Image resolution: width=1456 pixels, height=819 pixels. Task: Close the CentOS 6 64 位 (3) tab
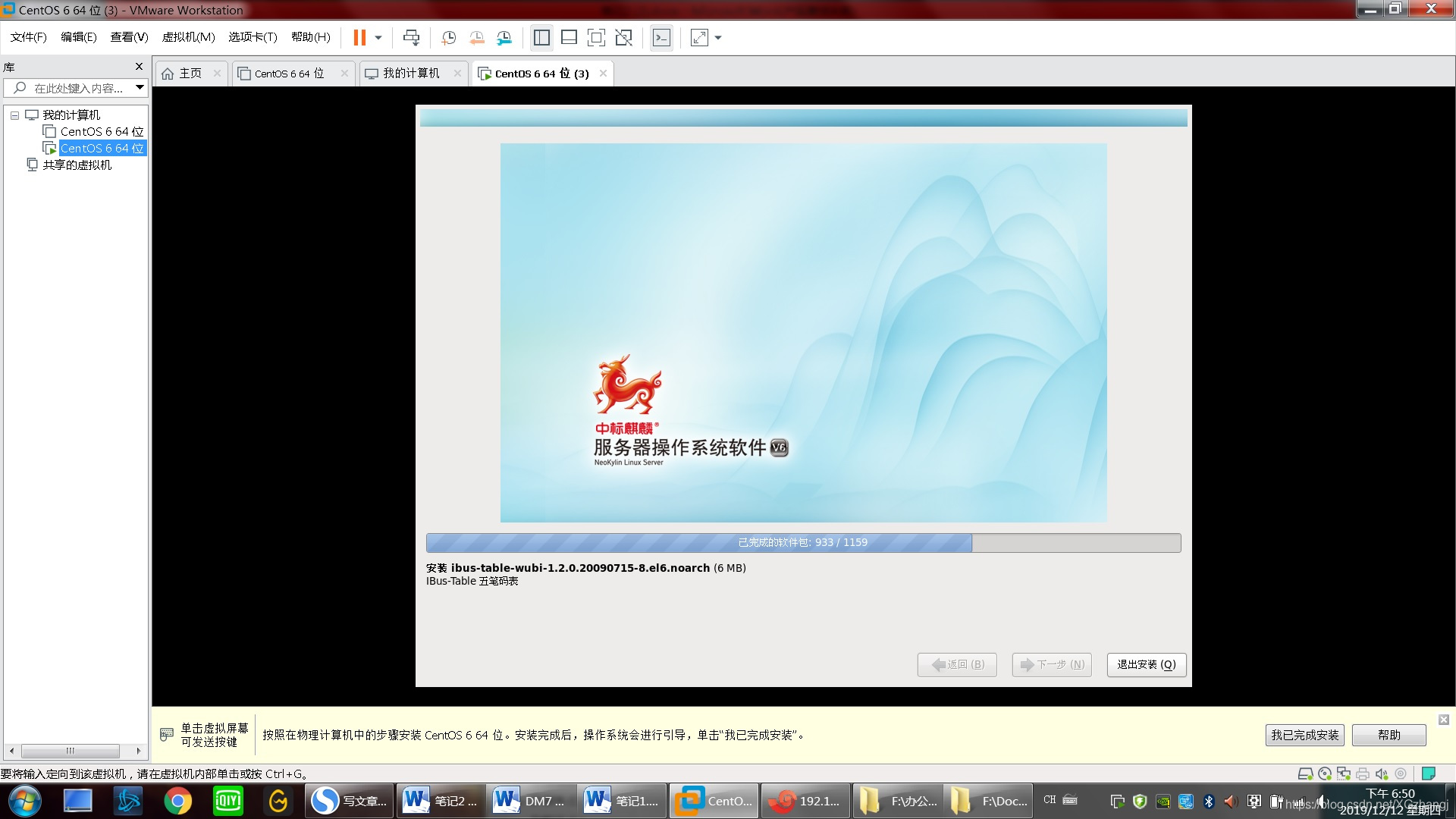[x=603, y=74]
